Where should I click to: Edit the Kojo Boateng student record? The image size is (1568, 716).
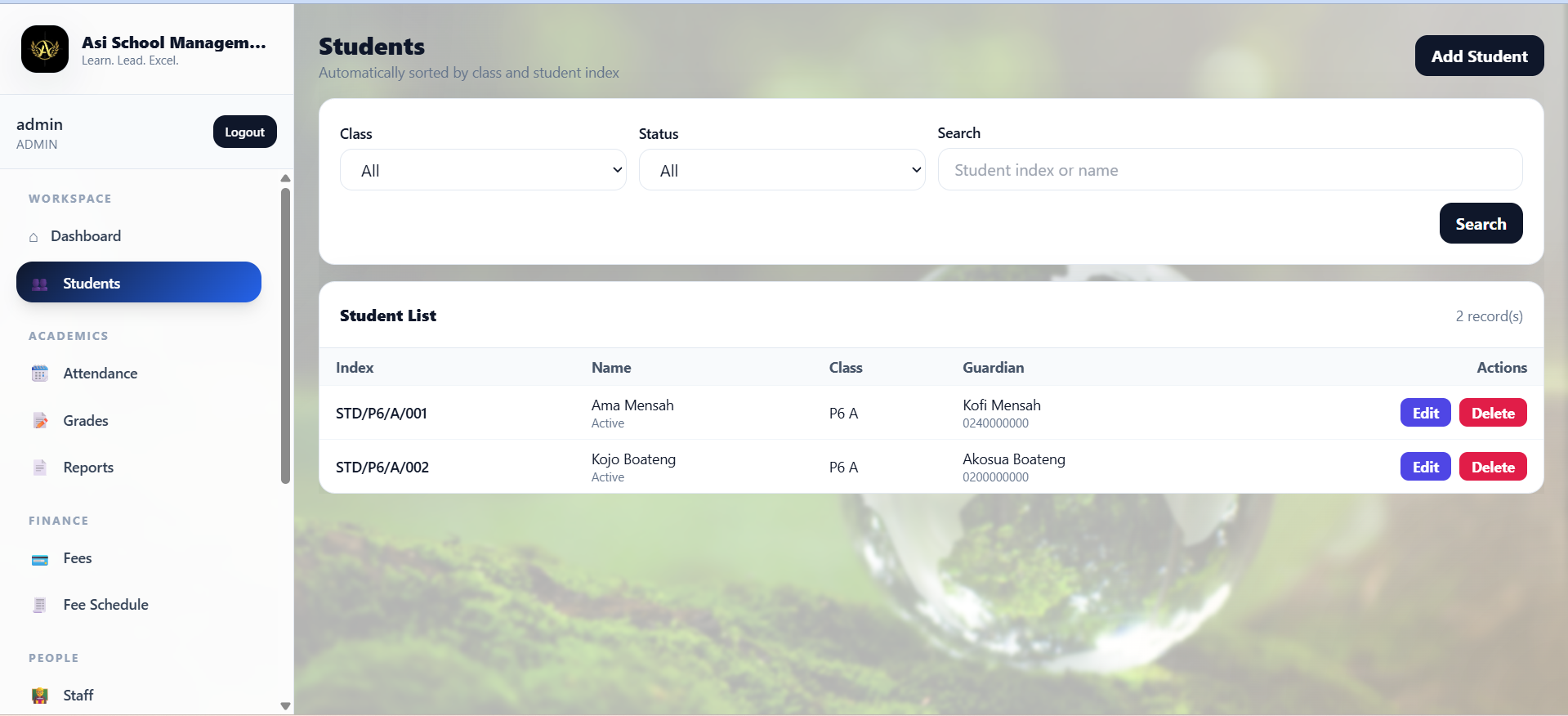1425,467
